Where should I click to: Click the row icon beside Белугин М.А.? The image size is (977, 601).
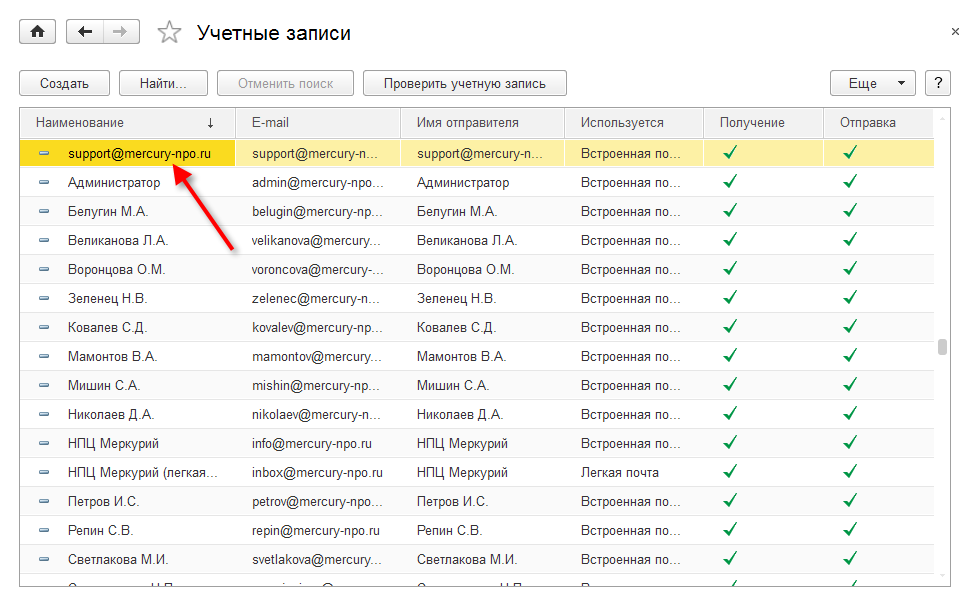tap(44, 212)
